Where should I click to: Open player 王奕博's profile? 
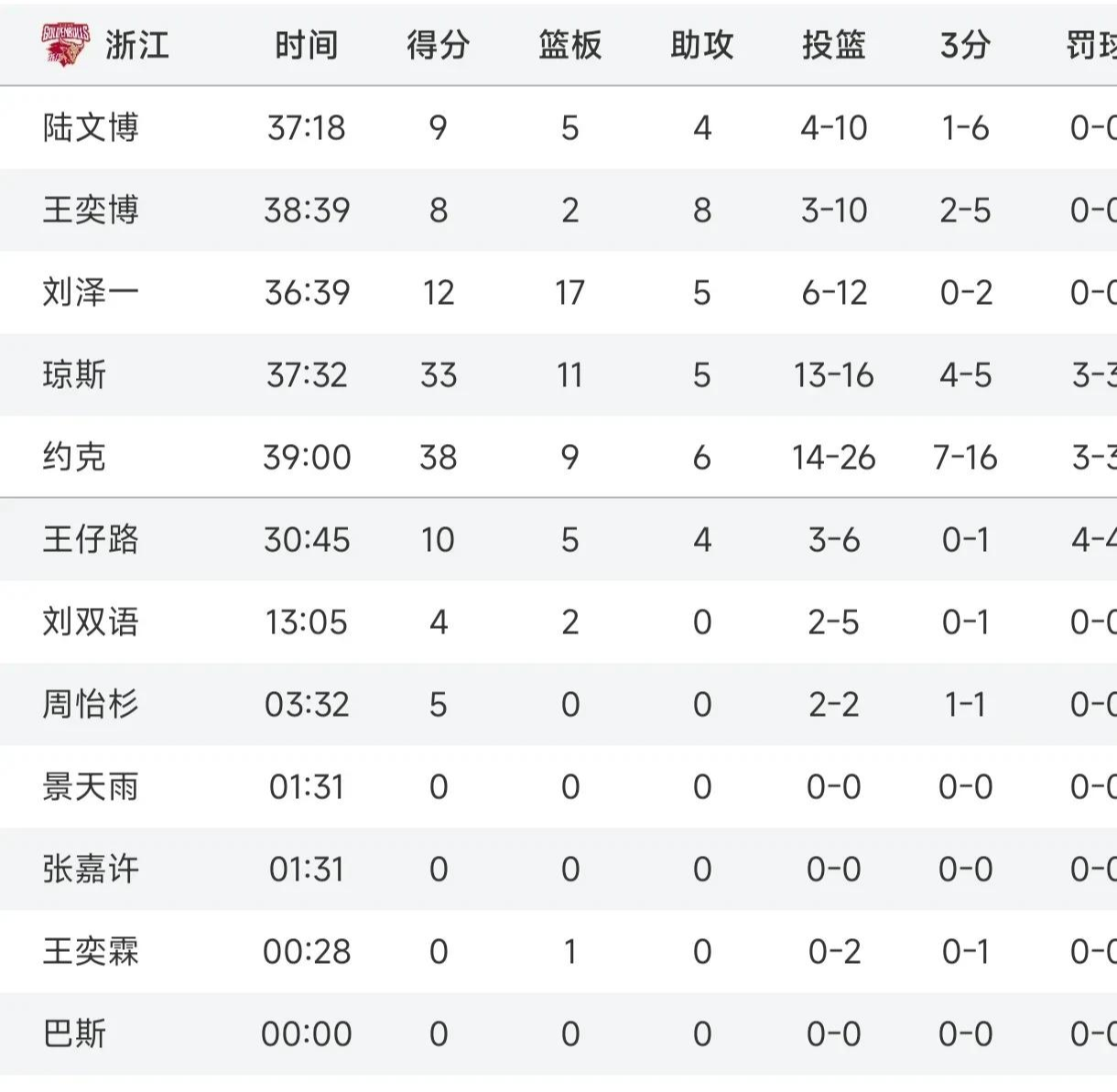coord(91,211)
